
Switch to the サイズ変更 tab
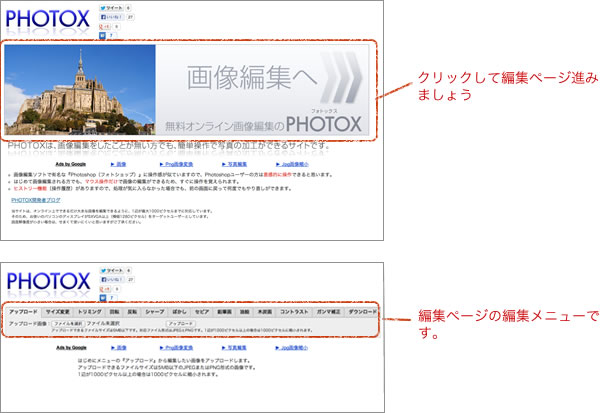point(57,312)
